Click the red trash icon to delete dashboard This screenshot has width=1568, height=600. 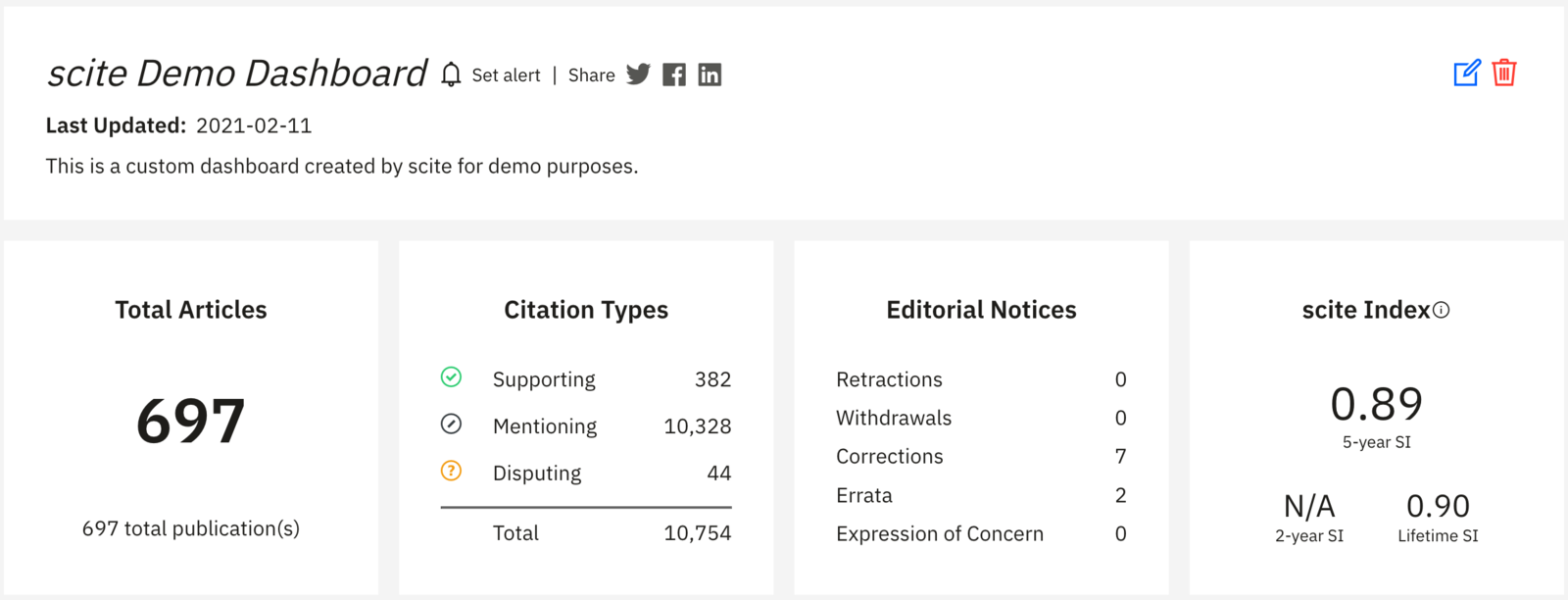1505,73
